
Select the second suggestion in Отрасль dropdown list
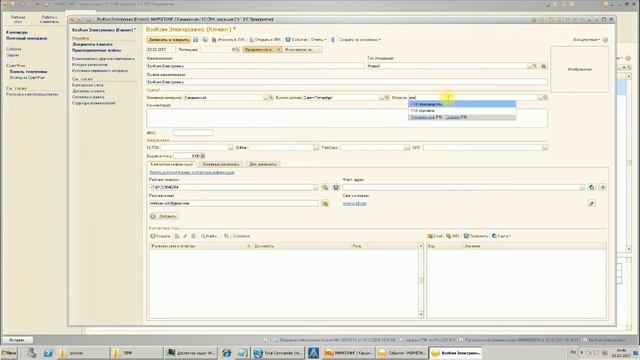pos(462,111)
